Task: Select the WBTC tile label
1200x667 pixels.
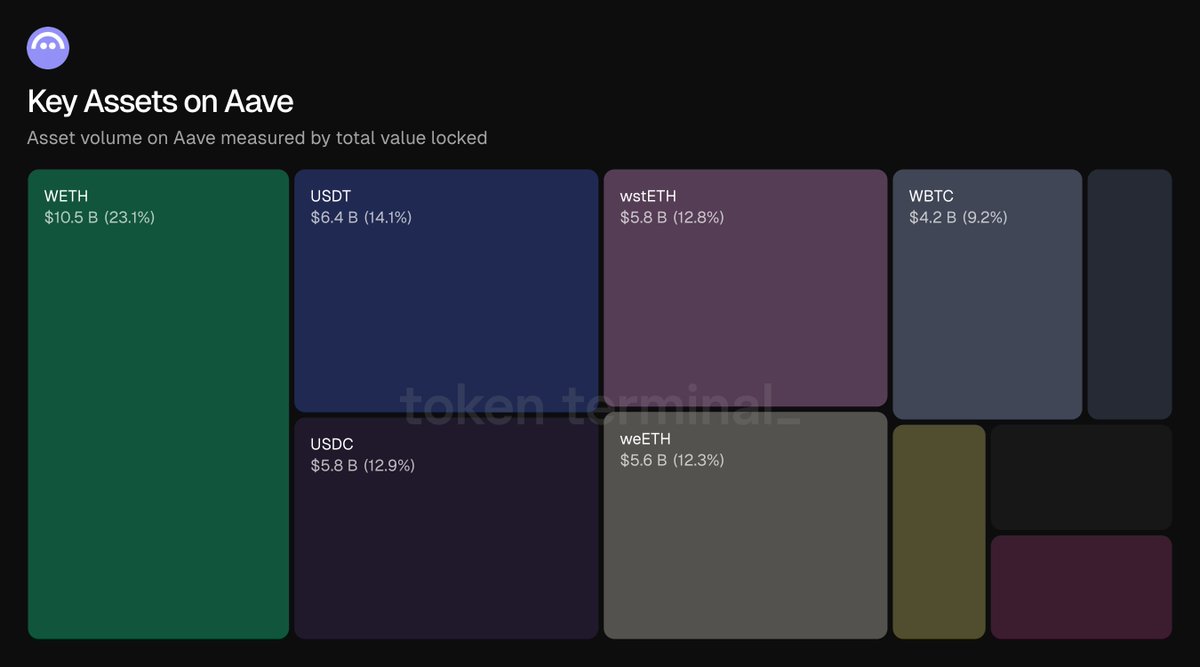Action: click(x=931, y=196)
